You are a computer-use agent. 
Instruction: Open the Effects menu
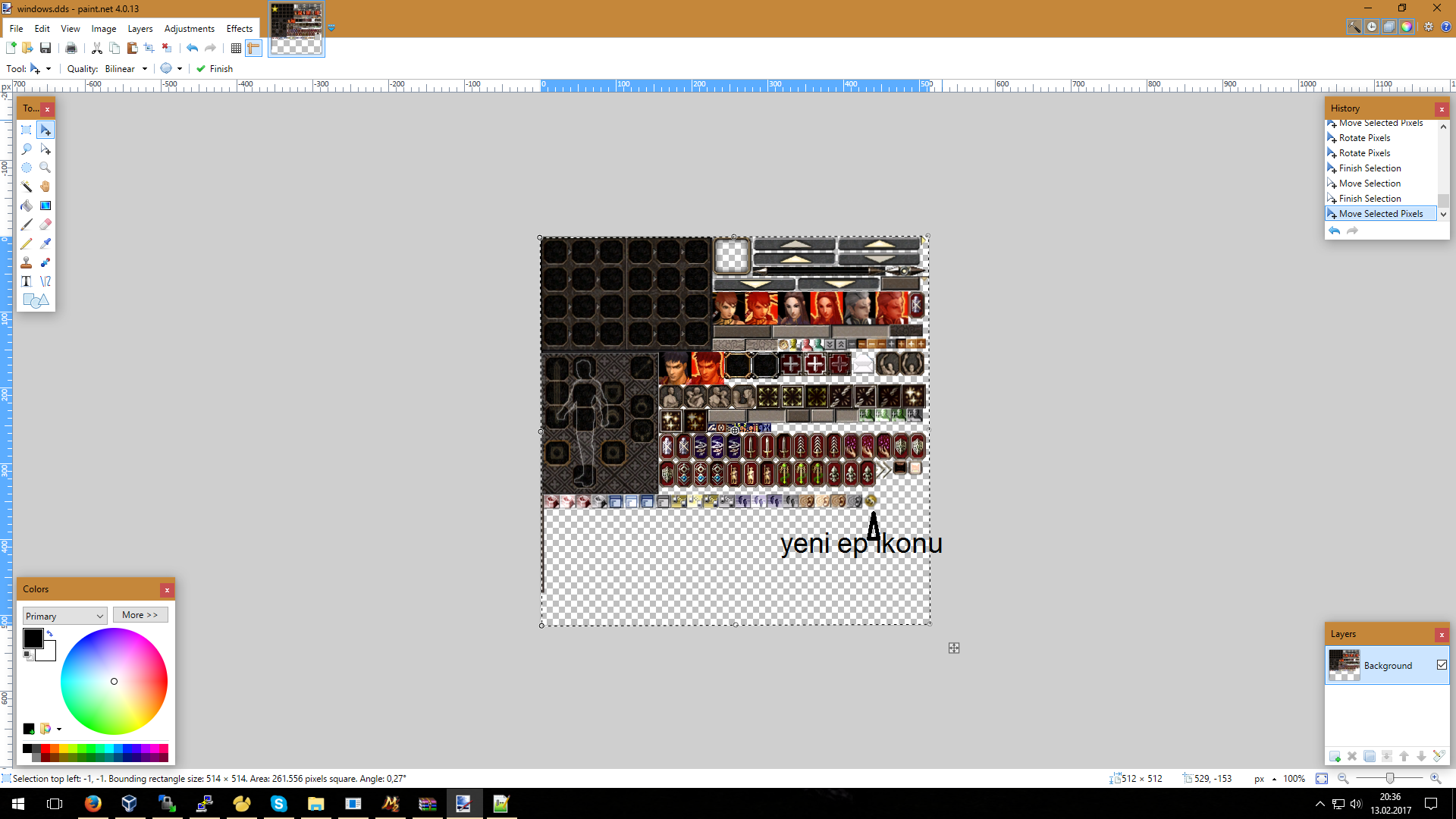240,28
